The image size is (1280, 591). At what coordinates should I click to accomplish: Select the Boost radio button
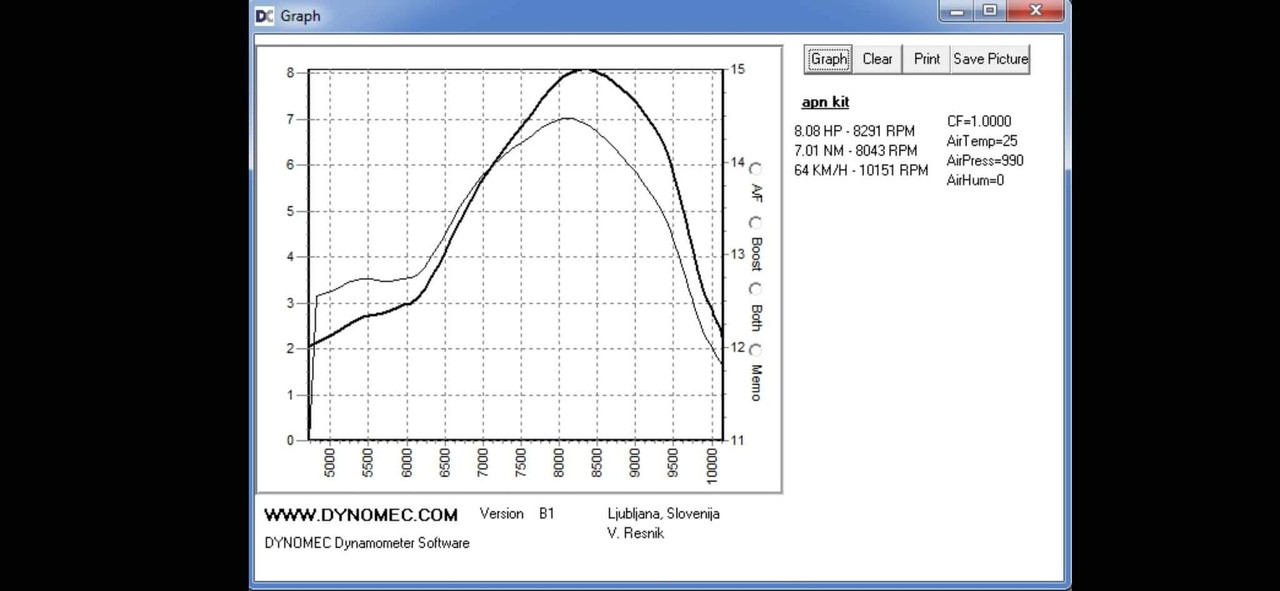coord(755,223)
